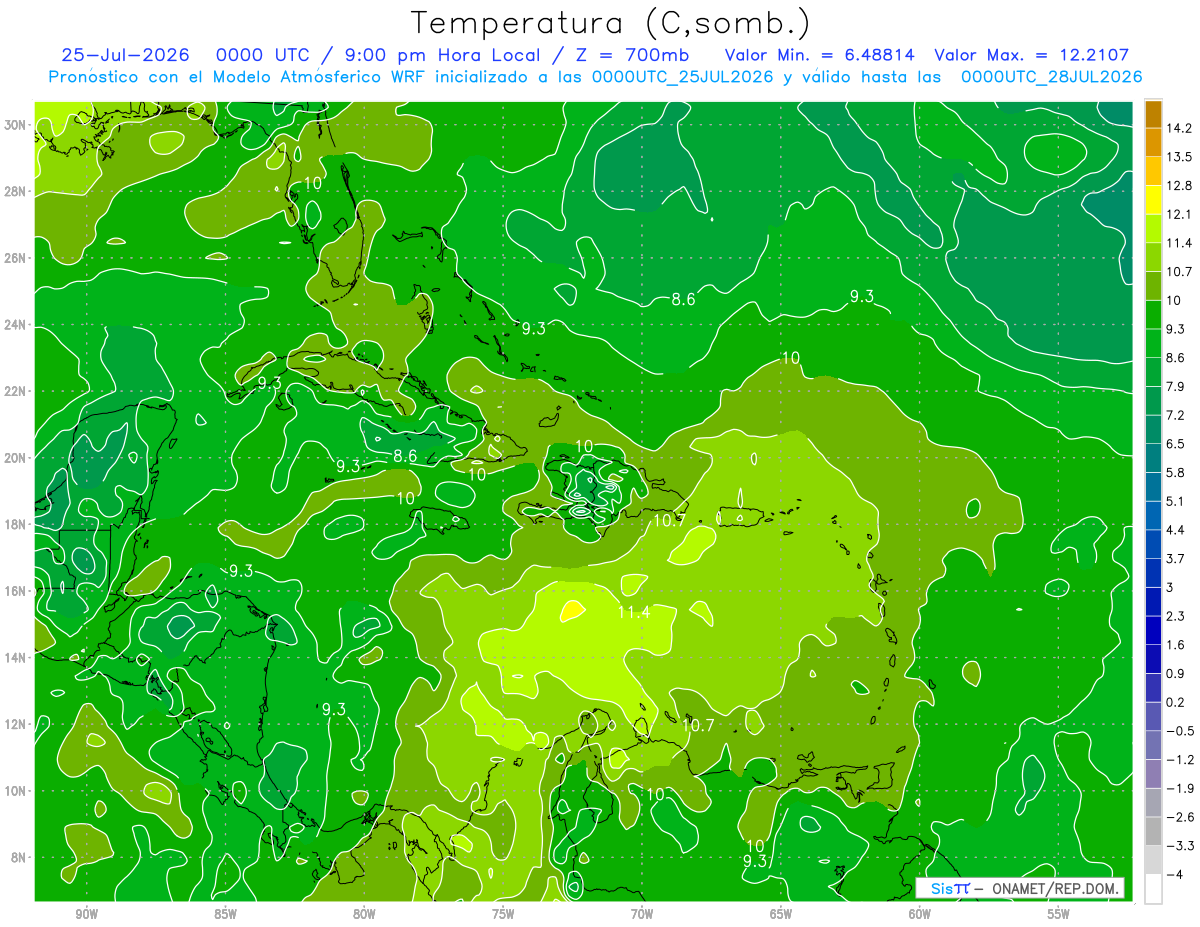The image size is (1200, 927).
Task: Click the '3.7' colorbar label
Action: (1176, 558)
